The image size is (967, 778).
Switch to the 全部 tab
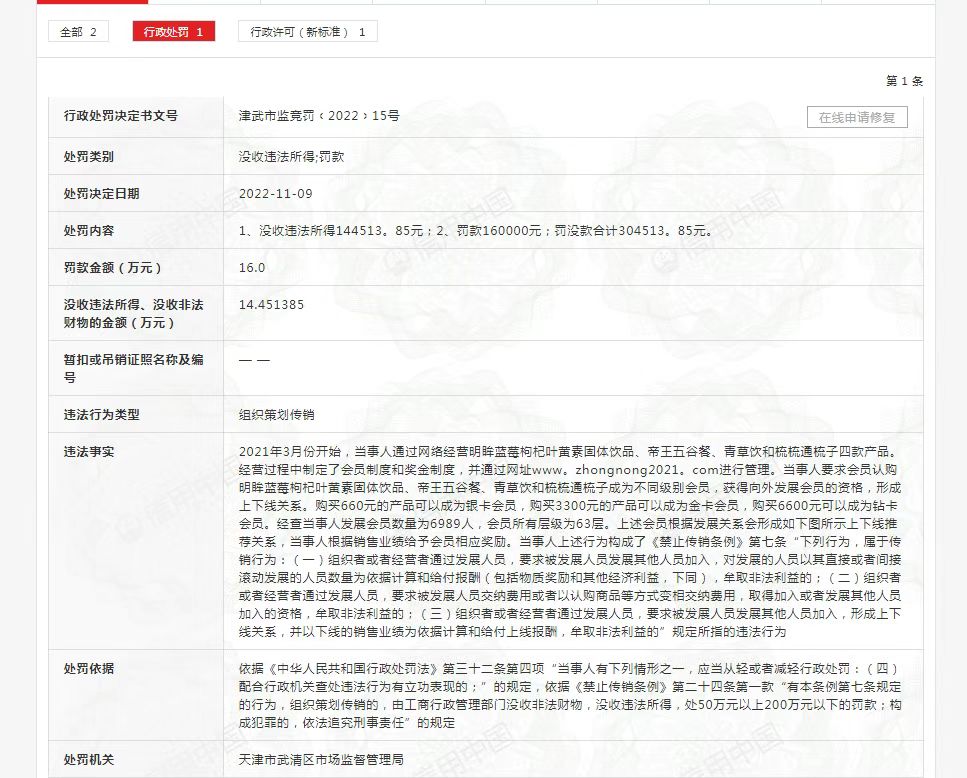coord(78,32)
